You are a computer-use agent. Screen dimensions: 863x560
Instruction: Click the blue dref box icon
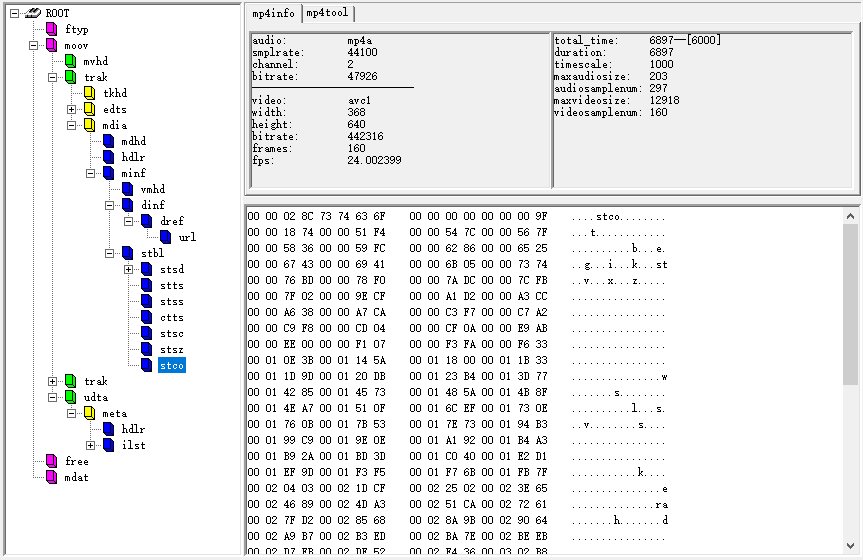pos(146,221)
